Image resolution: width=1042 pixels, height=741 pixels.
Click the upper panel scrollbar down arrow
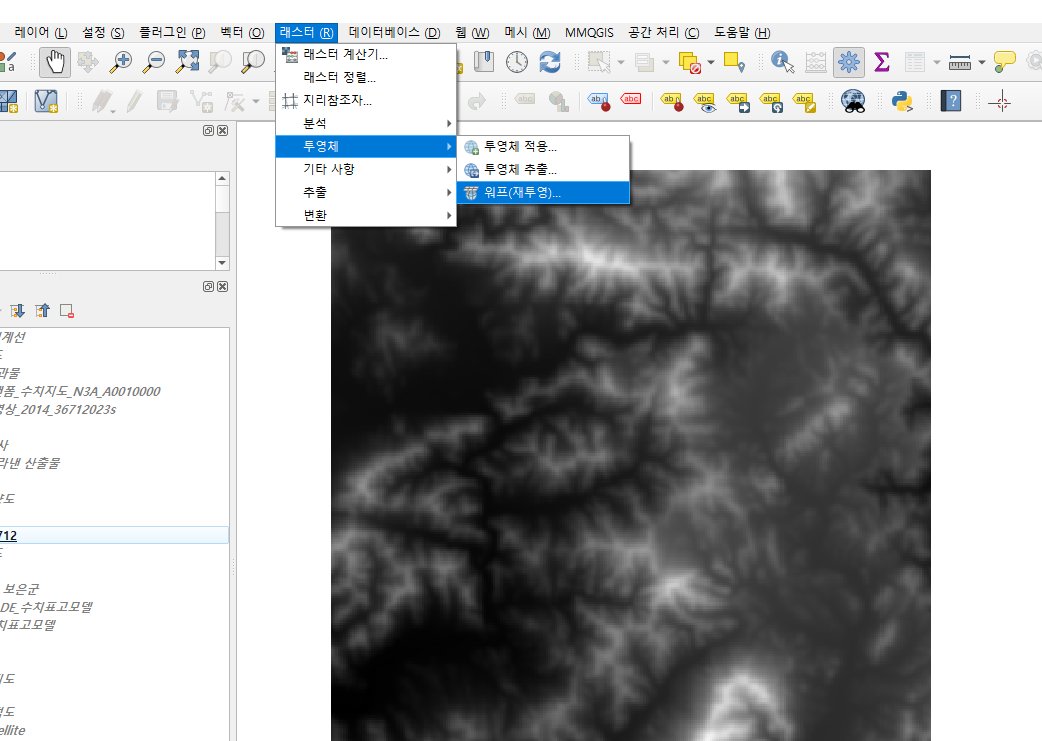(x=222, y=263)
